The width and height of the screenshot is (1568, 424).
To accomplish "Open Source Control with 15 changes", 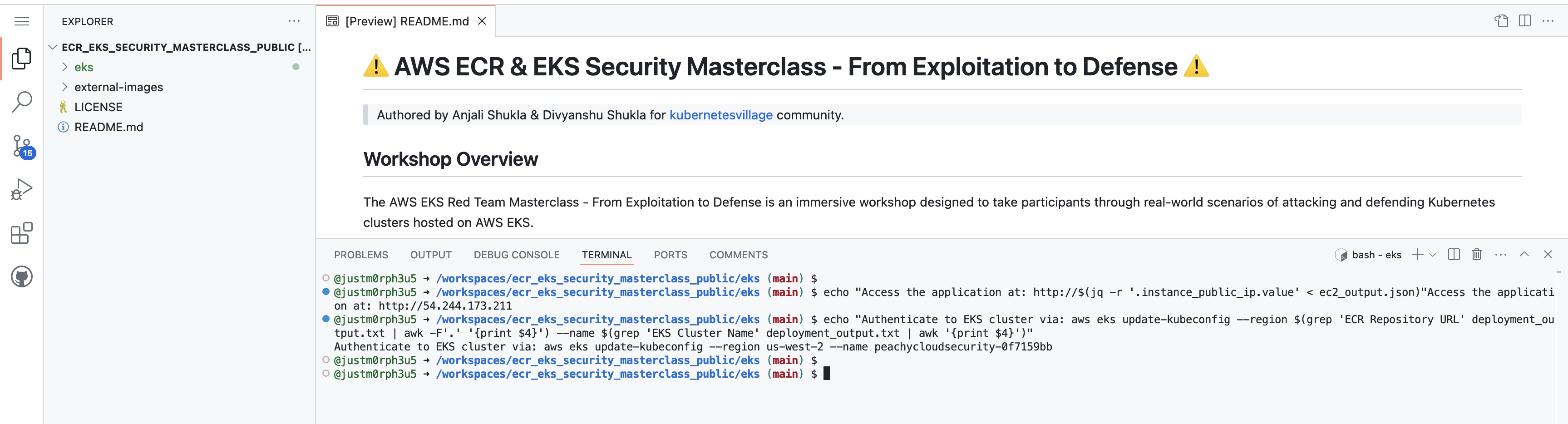I will [23, 146].
